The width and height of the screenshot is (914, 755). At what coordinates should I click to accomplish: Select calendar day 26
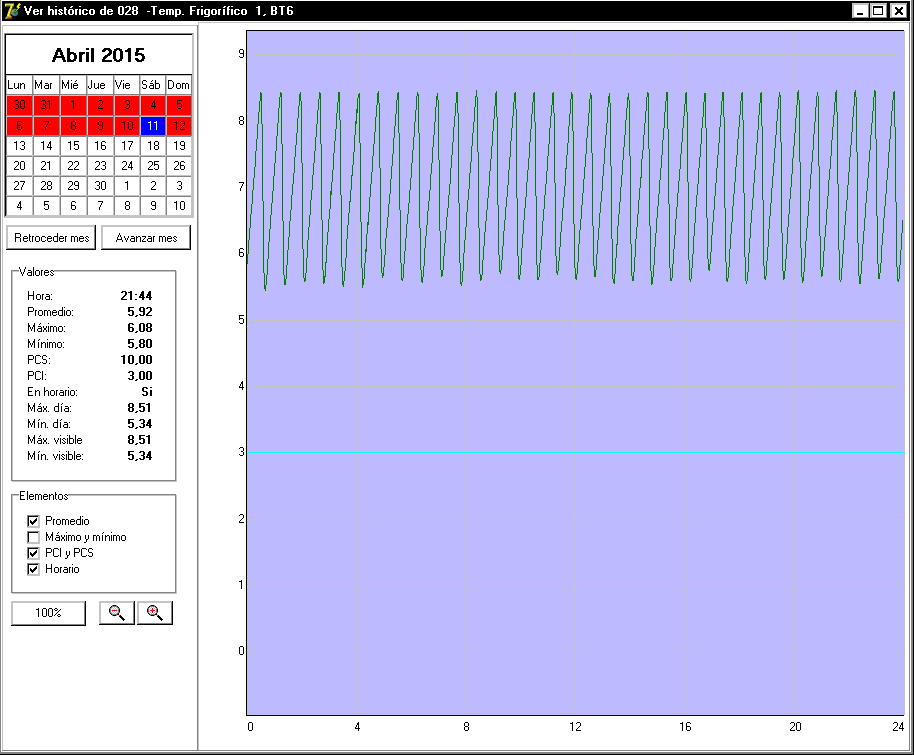[x=179, y=166]
